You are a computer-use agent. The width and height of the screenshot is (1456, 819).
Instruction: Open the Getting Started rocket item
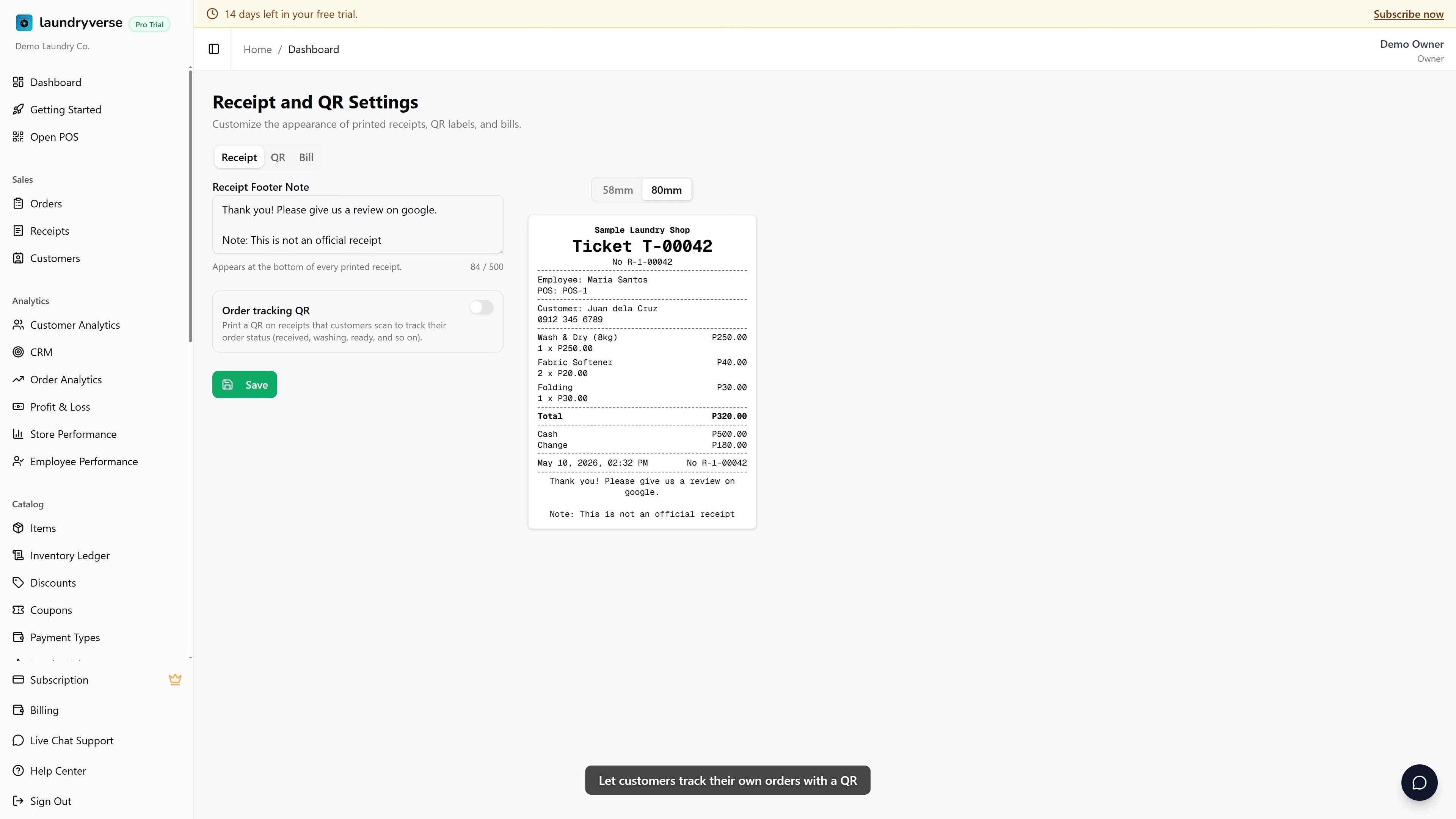coord(66,109)
